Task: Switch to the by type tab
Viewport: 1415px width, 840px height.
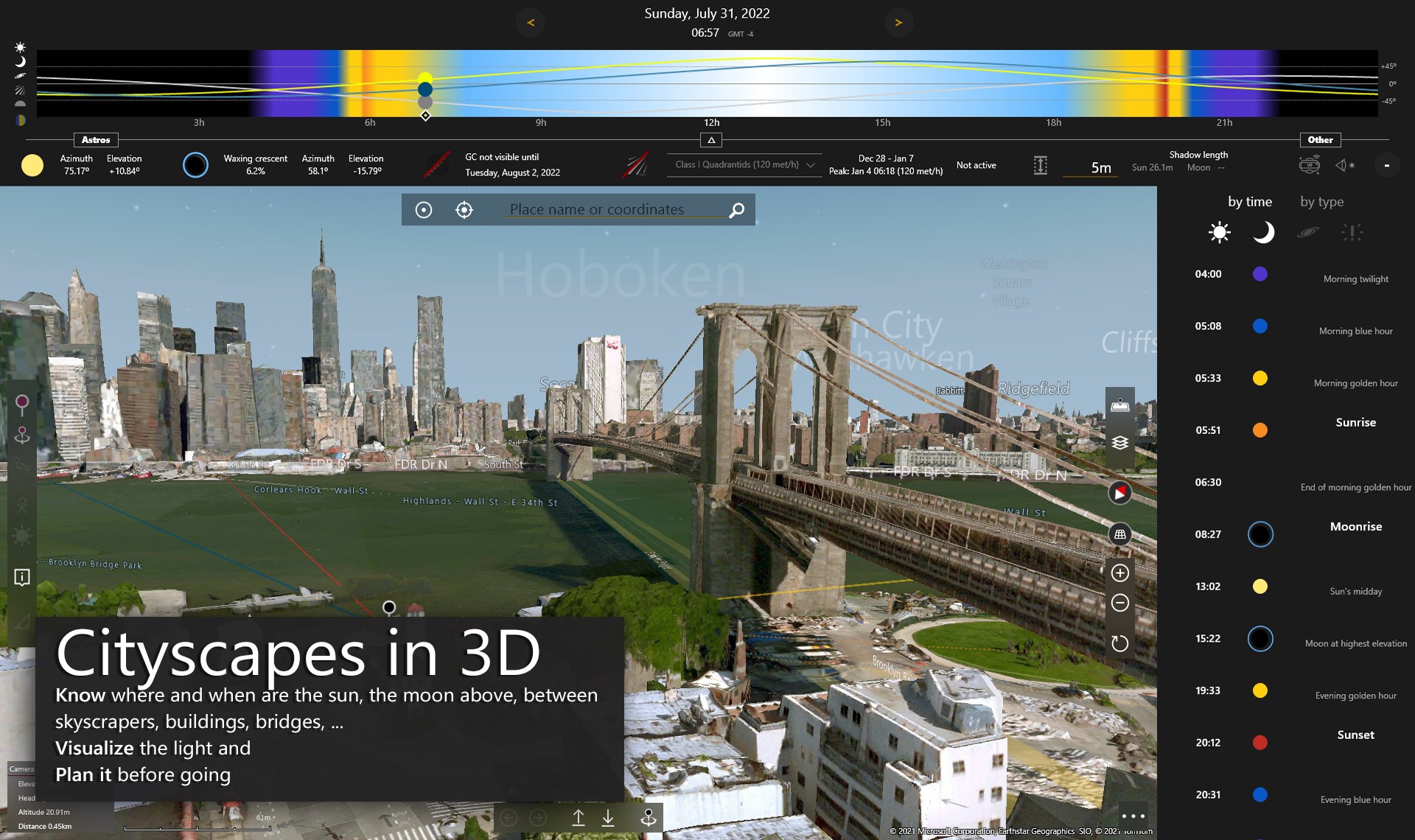Action: (x=1321, y=201)
